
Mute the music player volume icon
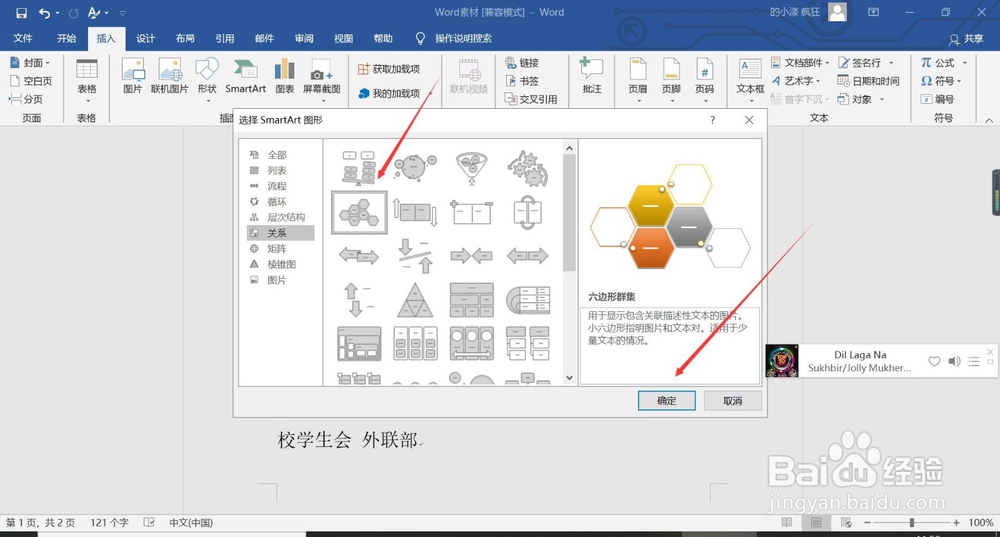pyautogui.click(x=954, y=362)
